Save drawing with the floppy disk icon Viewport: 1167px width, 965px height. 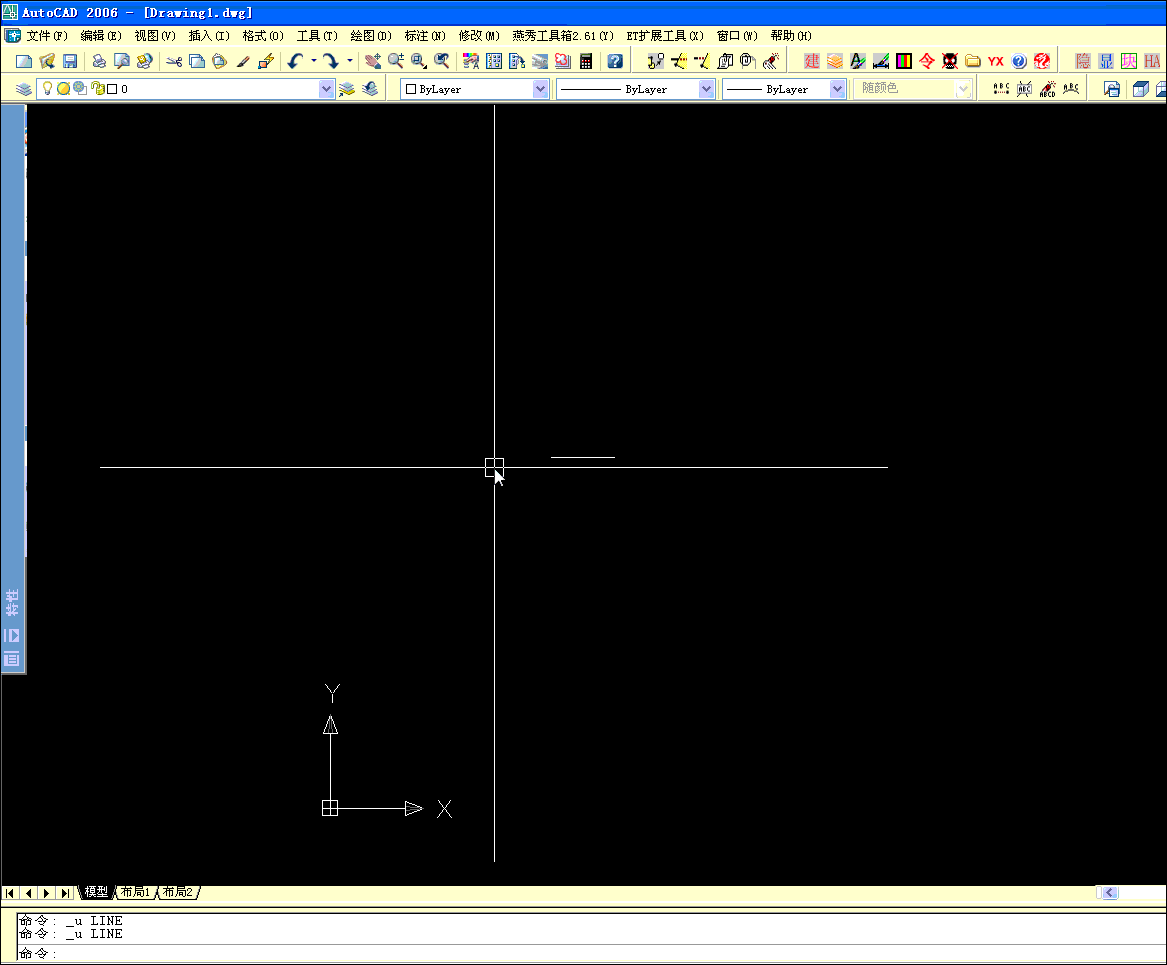pyautogui.click(x=70, y=61)
